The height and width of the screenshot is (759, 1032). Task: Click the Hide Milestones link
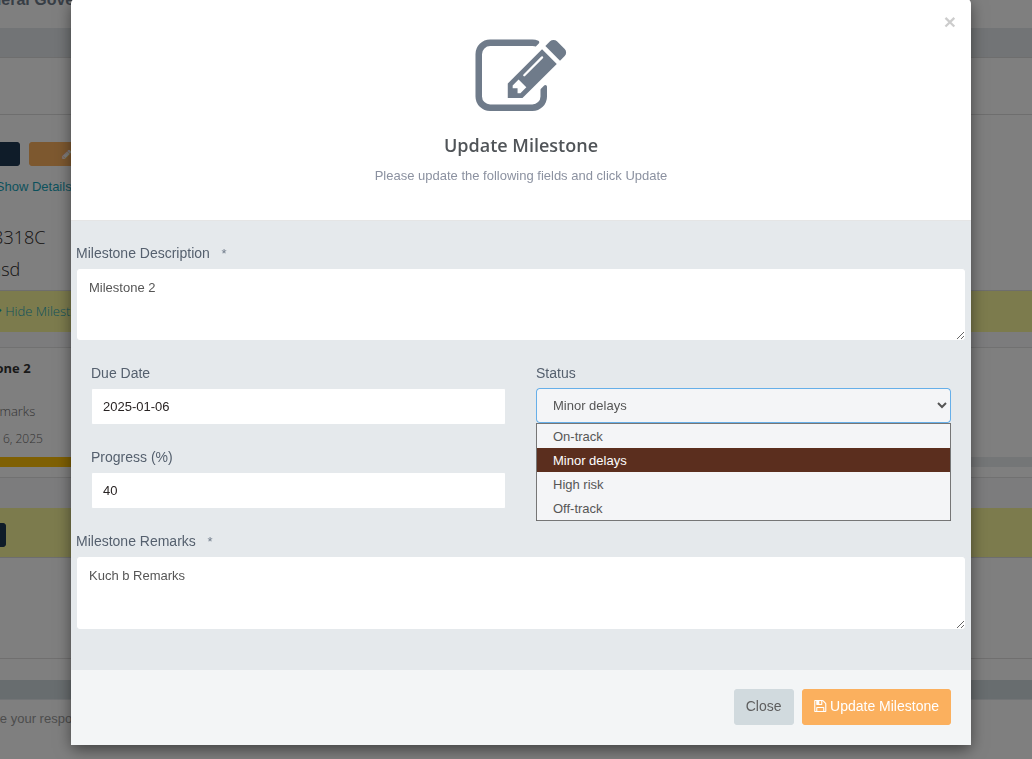tap(38, 312)
